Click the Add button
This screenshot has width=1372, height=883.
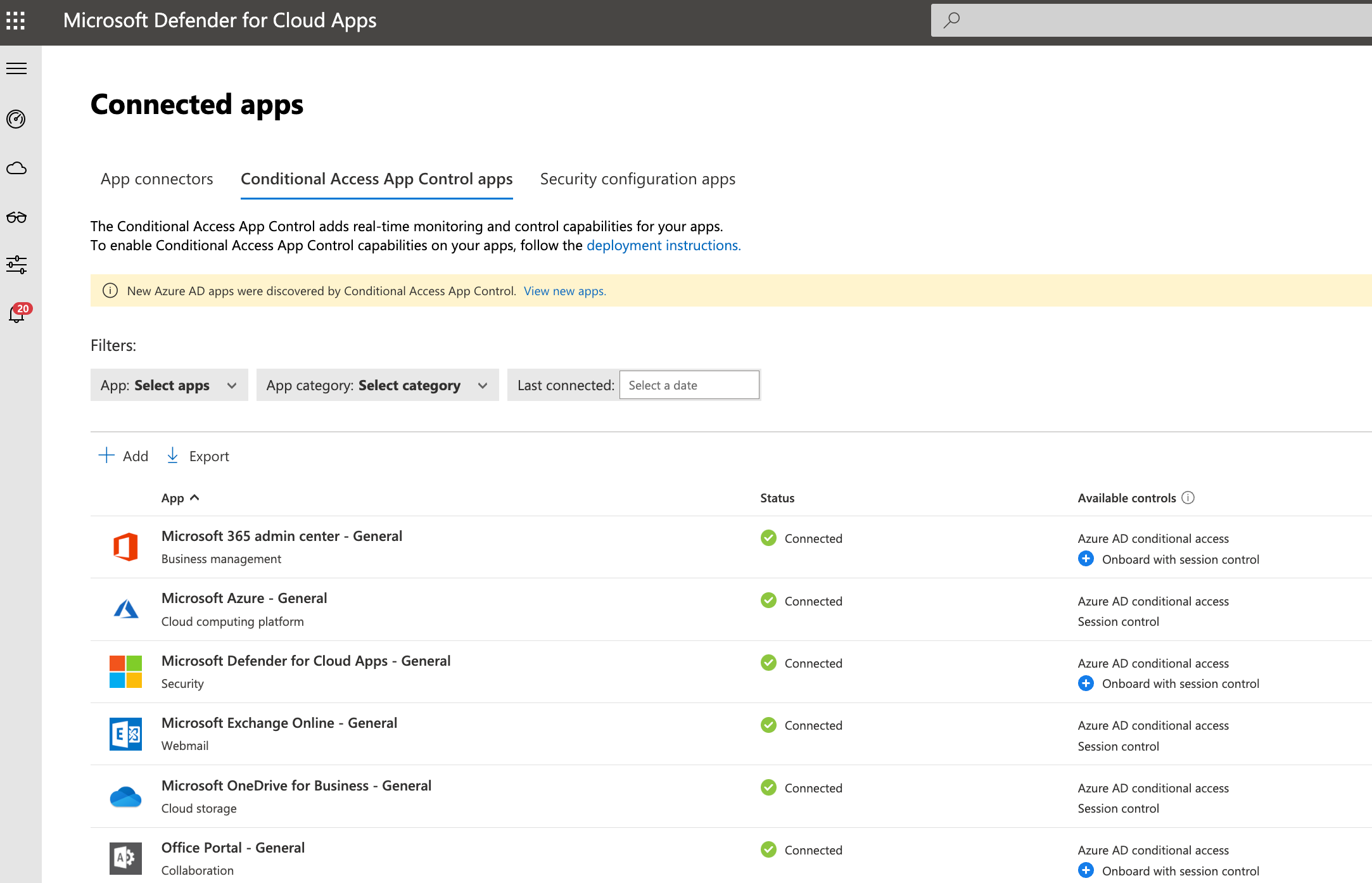[124, 456]
